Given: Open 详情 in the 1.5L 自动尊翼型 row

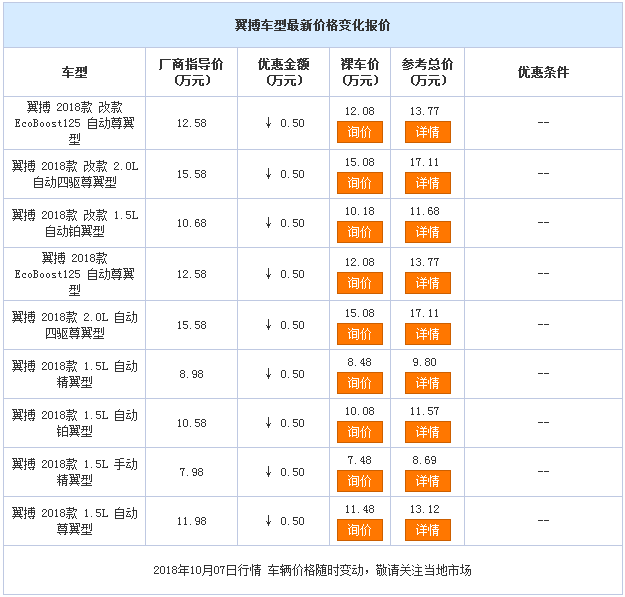Looking at the screenshot, I should click(x=428, y=530).
